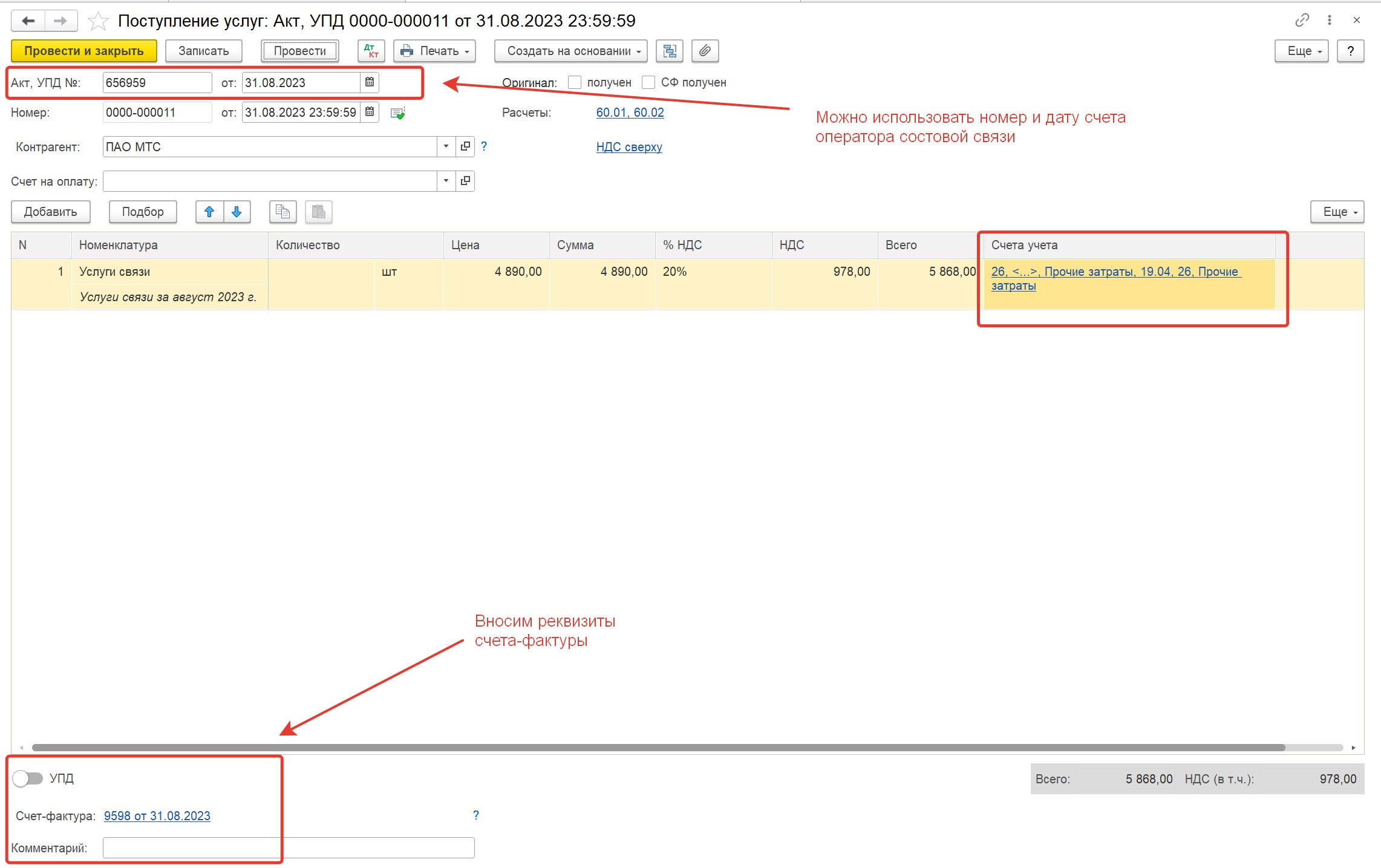Screen dimensions: 1381x868
Task: Click the question mark near Счет-фактура
Action: tap(476, 815)
